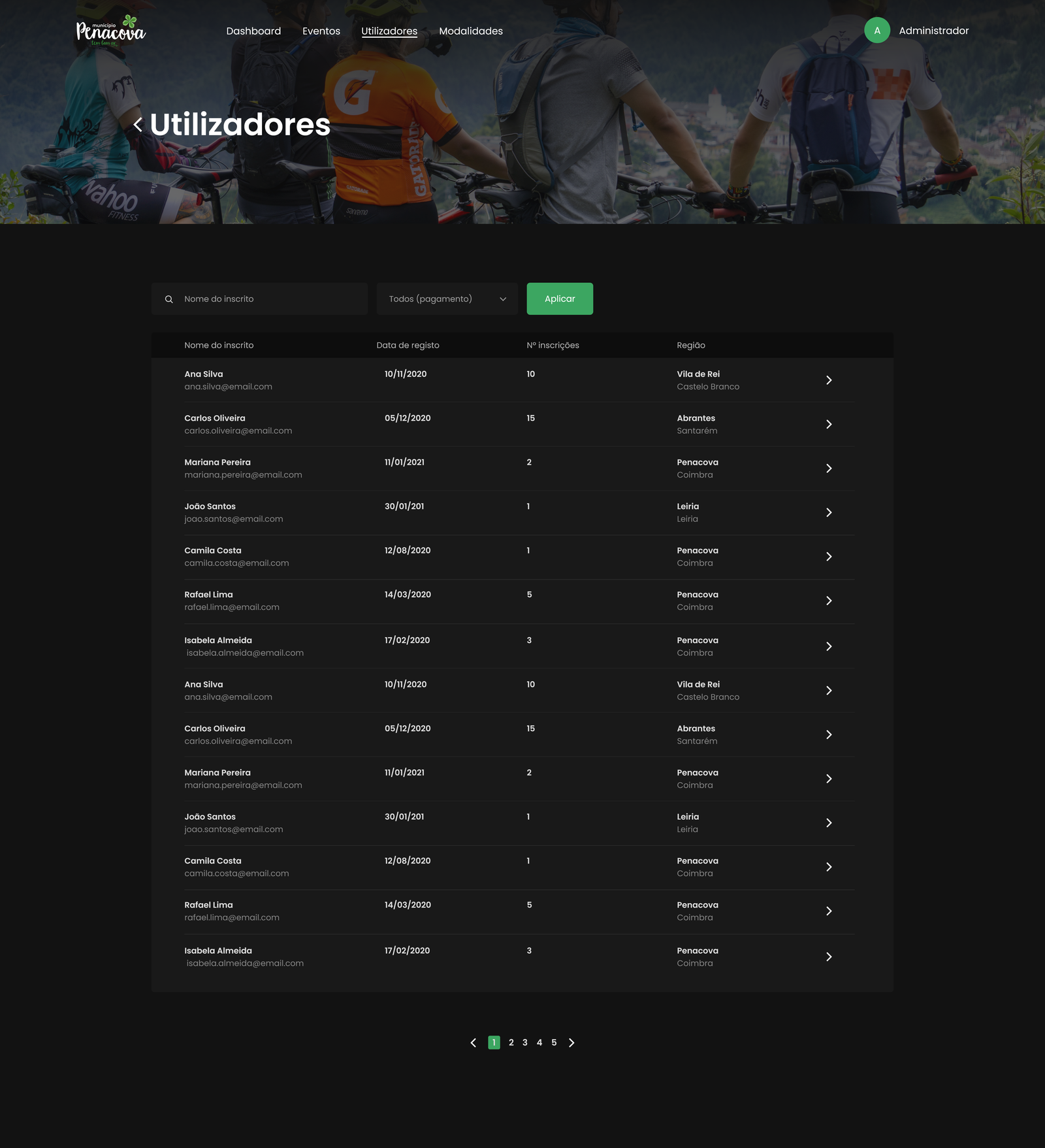Go to the previous page using pagination arrow
The width and height of the screenshot is (1045, 1148).
(474, 1043)
